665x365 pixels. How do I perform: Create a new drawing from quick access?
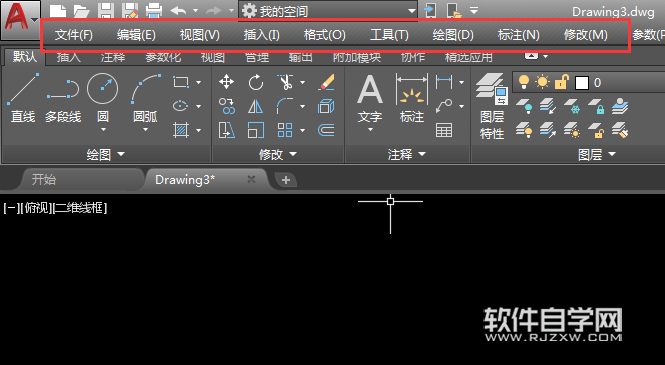coord(58,11)
